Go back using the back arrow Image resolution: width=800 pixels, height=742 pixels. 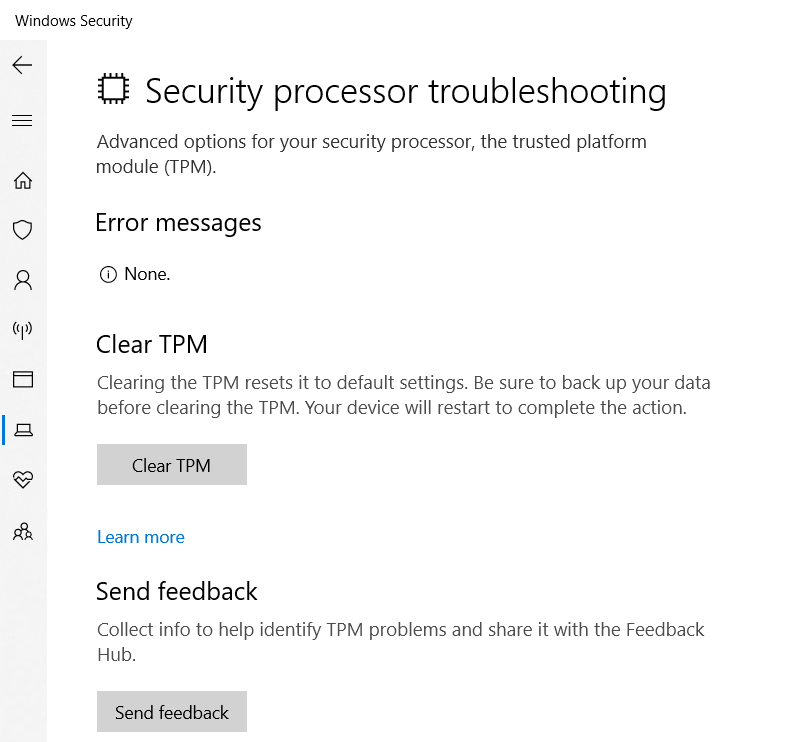pyautogui.click(x=22, y=66)
